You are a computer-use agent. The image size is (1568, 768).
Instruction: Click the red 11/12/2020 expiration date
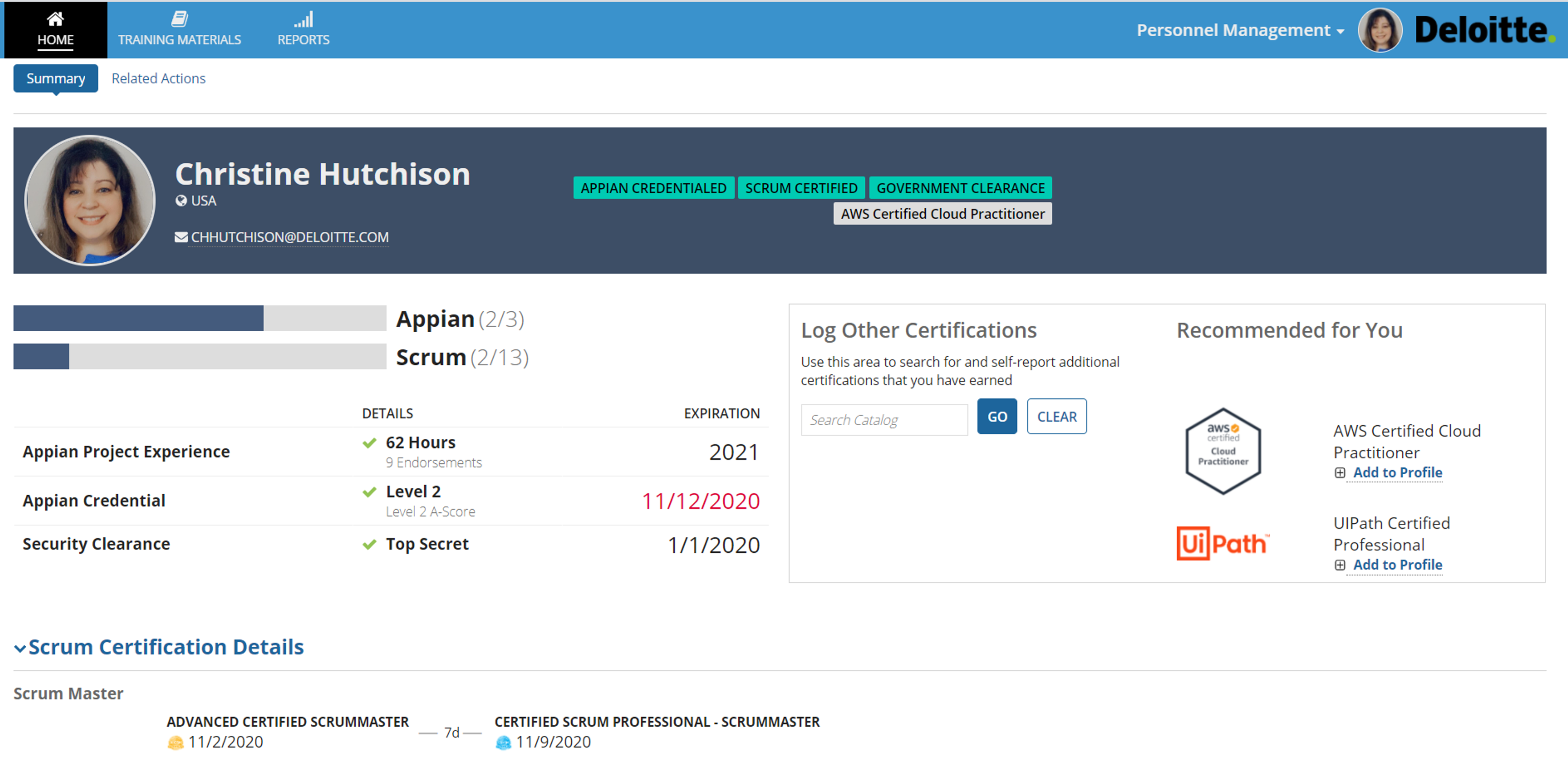[701, 501]
